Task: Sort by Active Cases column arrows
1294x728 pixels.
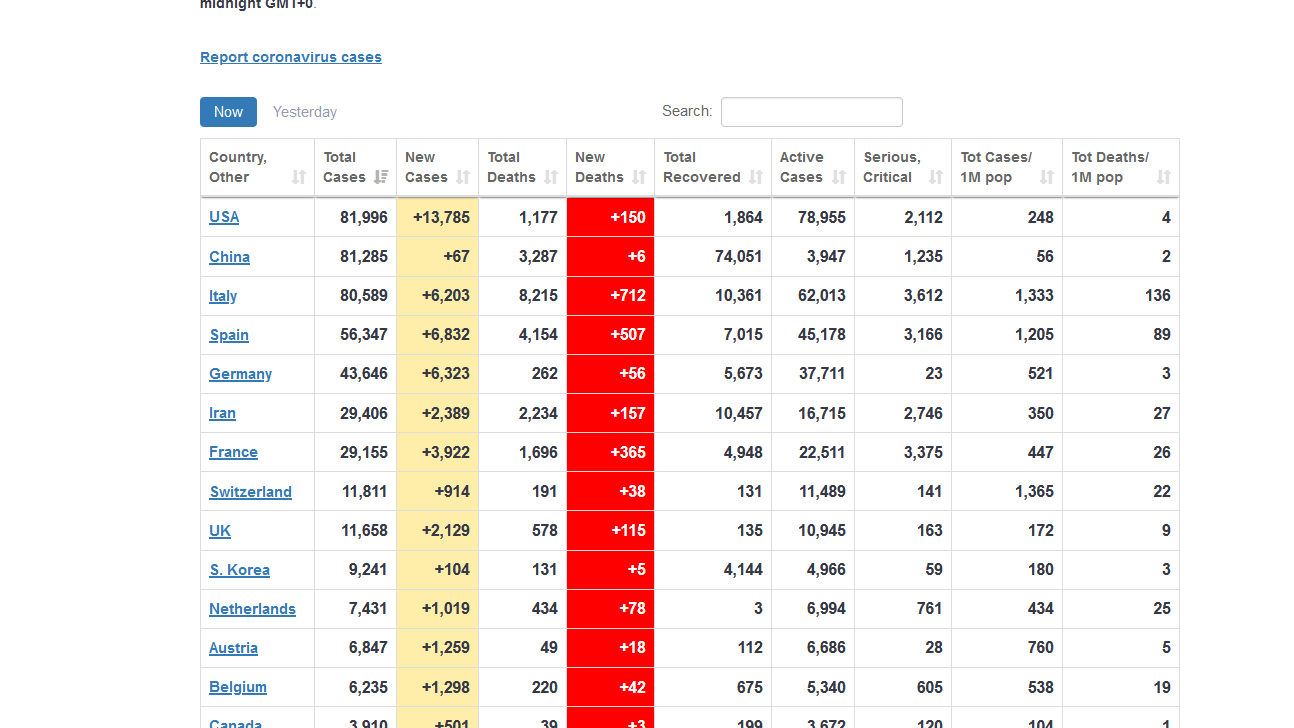Action: point(839,177)
